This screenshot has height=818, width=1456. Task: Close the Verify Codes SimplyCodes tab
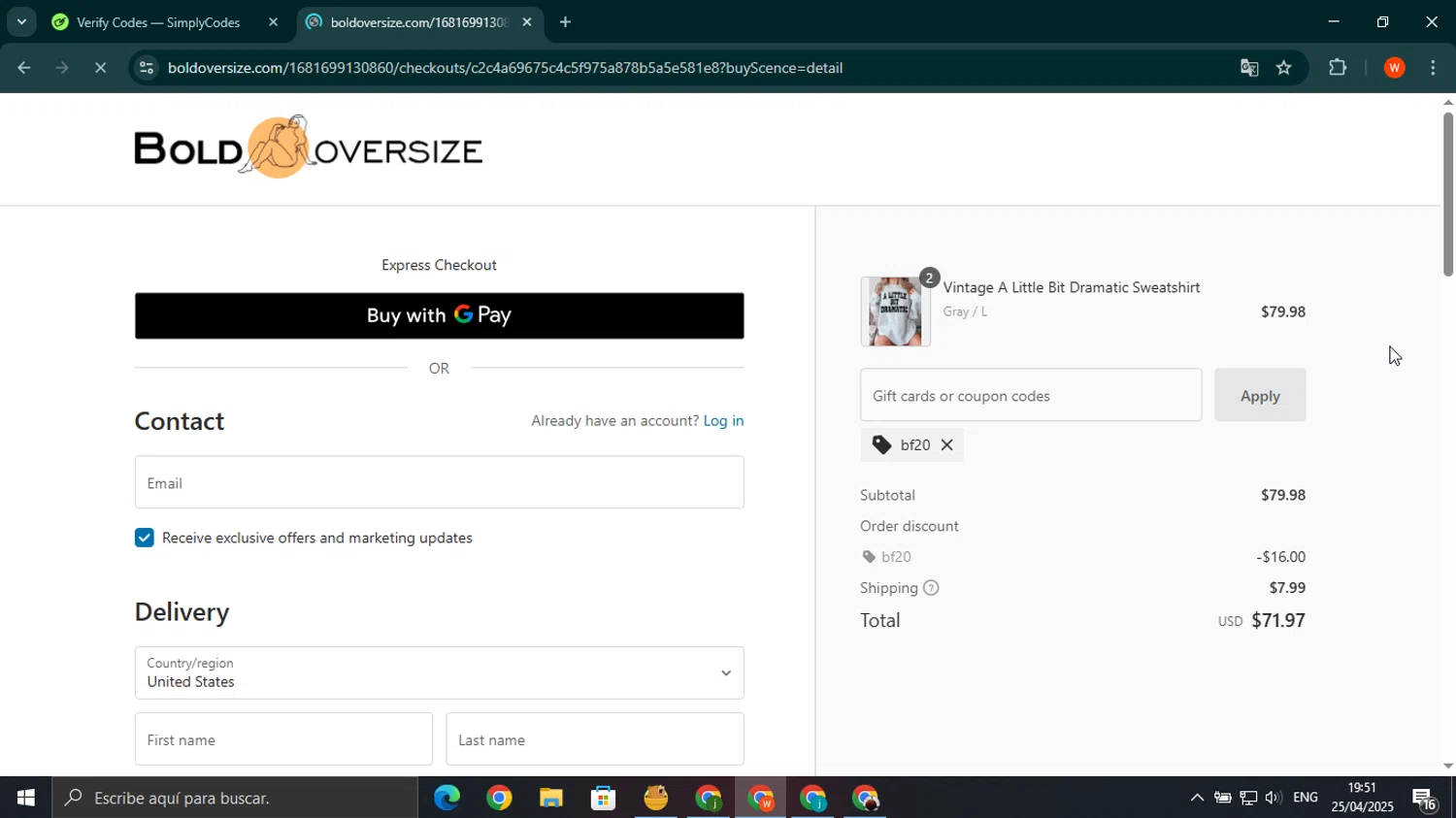(x=273, y=21)
